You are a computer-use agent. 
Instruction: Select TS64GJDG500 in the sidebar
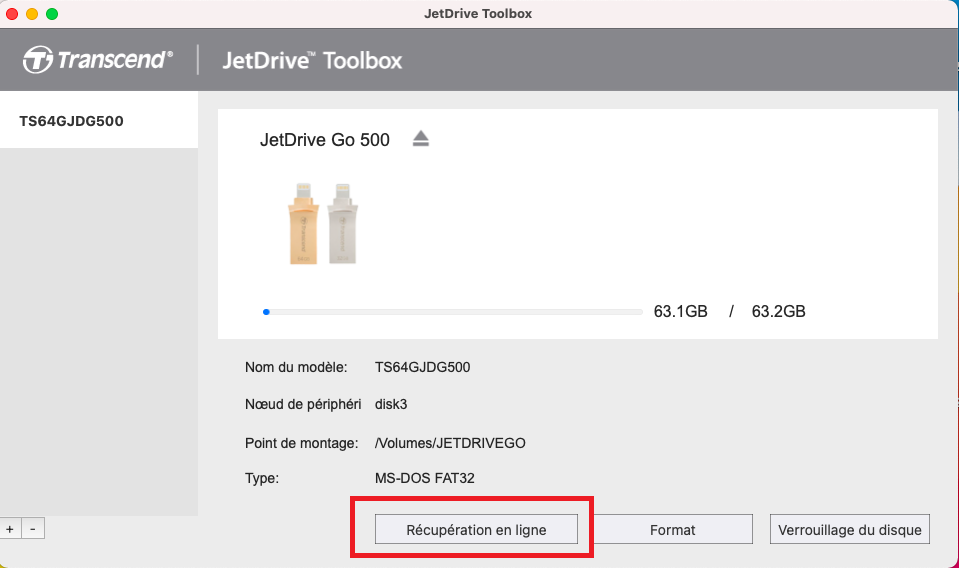point(99,120)
